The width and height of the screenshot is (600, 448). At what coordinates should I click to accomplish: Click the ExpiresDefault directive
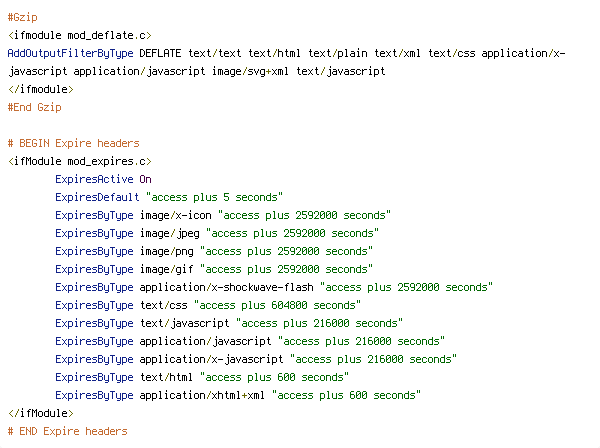(97, 197)
